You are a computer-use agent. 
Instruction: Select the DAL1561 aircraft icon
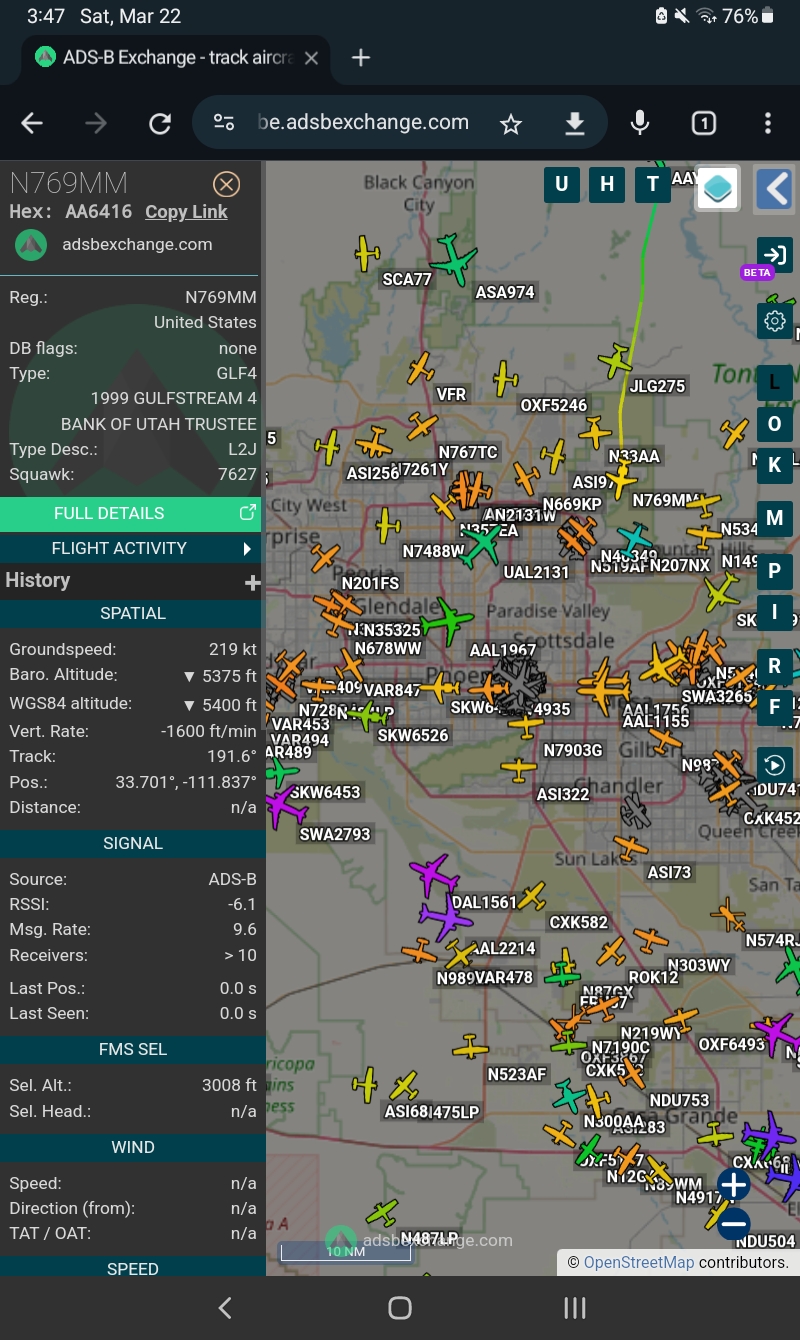pos(435,874)
